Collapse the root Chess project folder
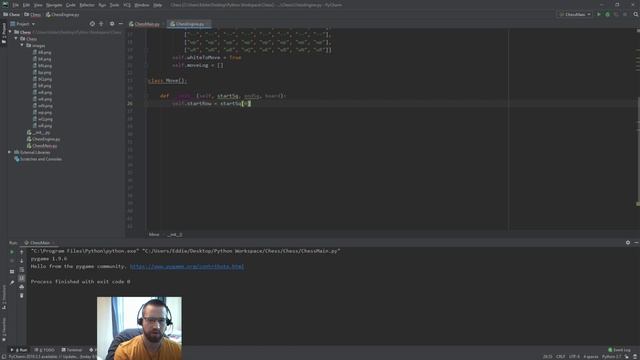Image resolution: width=640 pixels, height=360 pixels. coord(10,32)
